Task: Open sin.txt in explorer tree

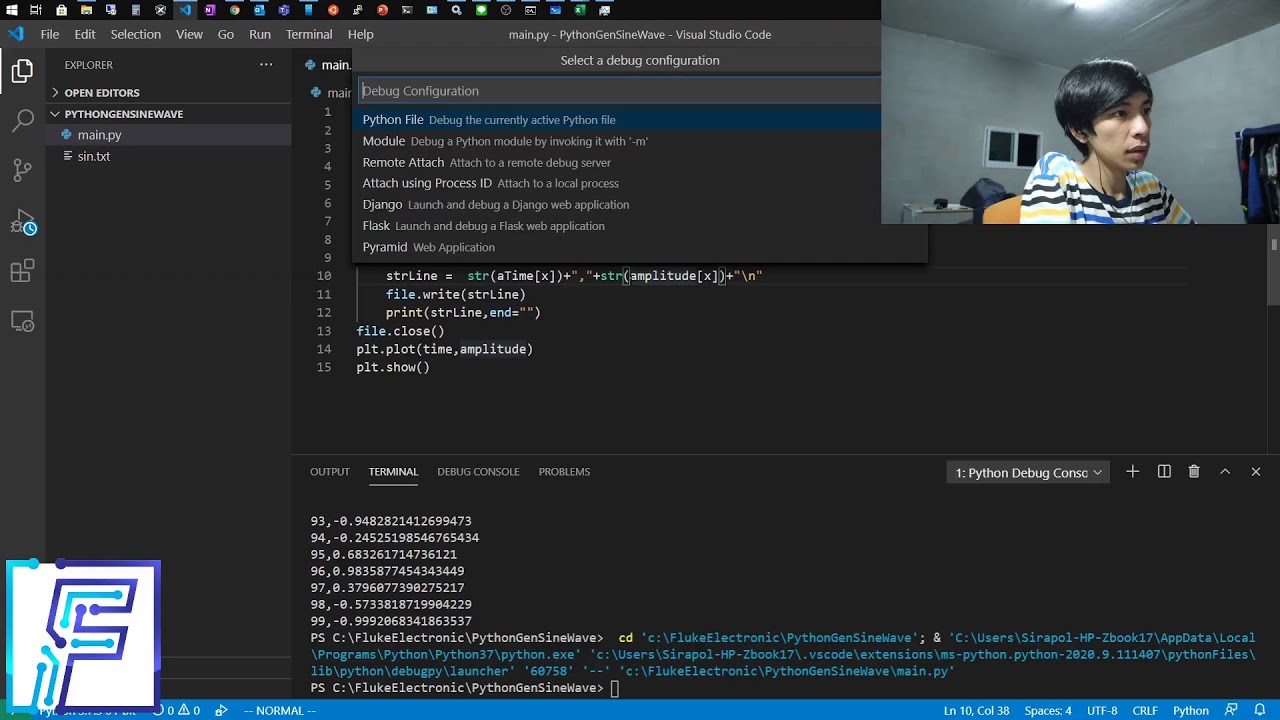Action: point(168,156)
